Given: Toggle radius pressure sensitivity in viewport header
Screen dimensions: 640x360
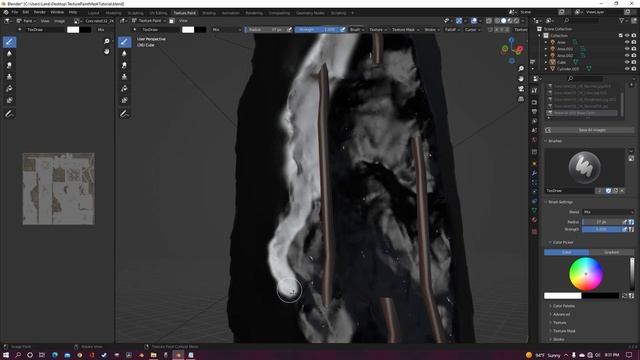Looking at the screenshot, I should [x=289, y=29].
